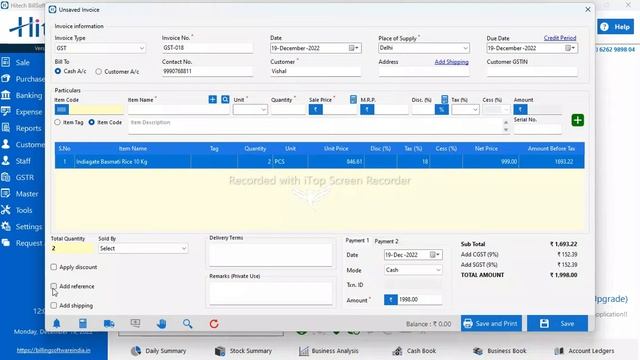Screen dimensions: 640x360
Task: Click the Invoice No. field
Action: click(207, 48)
